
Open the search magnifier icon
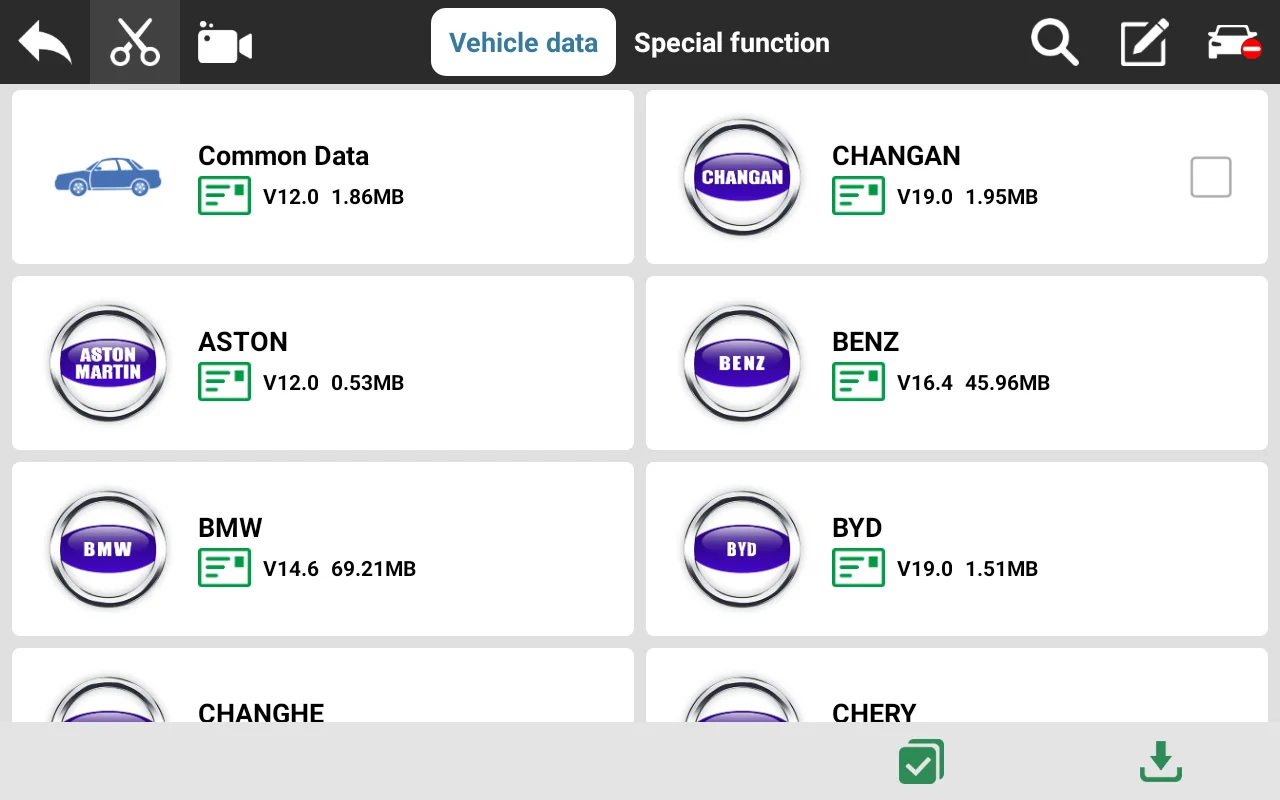1054,43
